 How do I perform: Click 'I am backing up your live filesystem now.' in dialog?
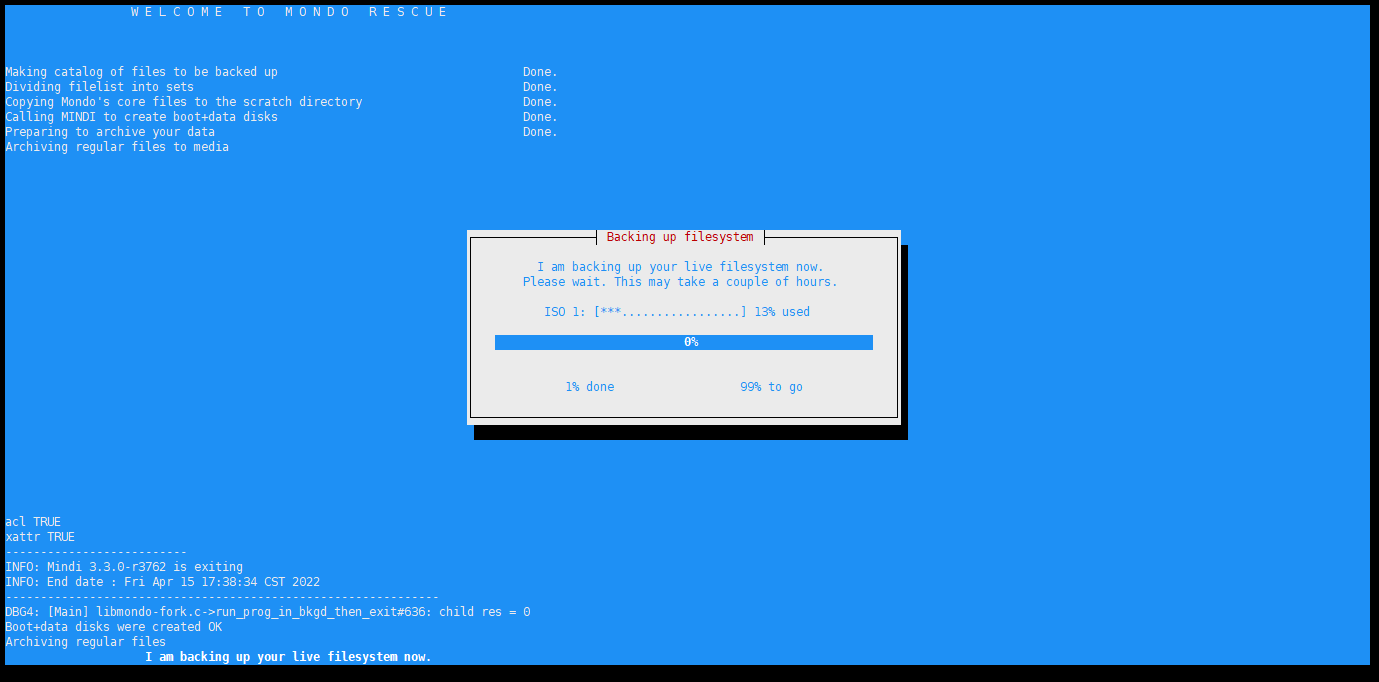click(x=680, y=267)
